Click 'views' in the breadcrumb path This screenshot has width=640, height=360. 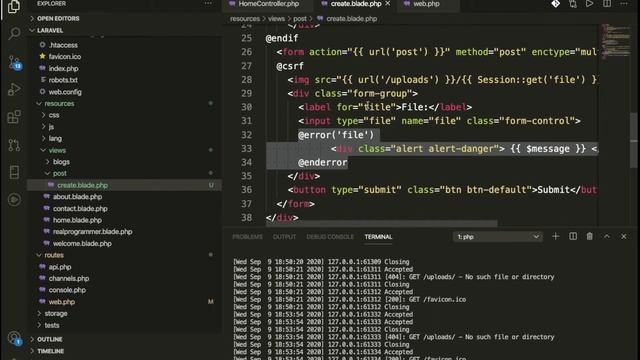(276, 19)
